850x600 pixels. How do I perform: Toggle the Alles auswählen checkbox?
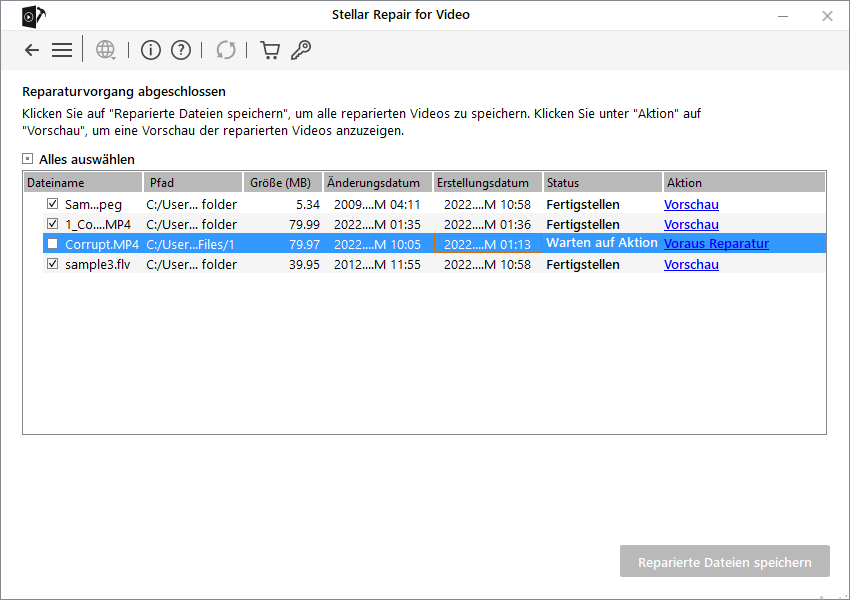[x=28, y=159]
